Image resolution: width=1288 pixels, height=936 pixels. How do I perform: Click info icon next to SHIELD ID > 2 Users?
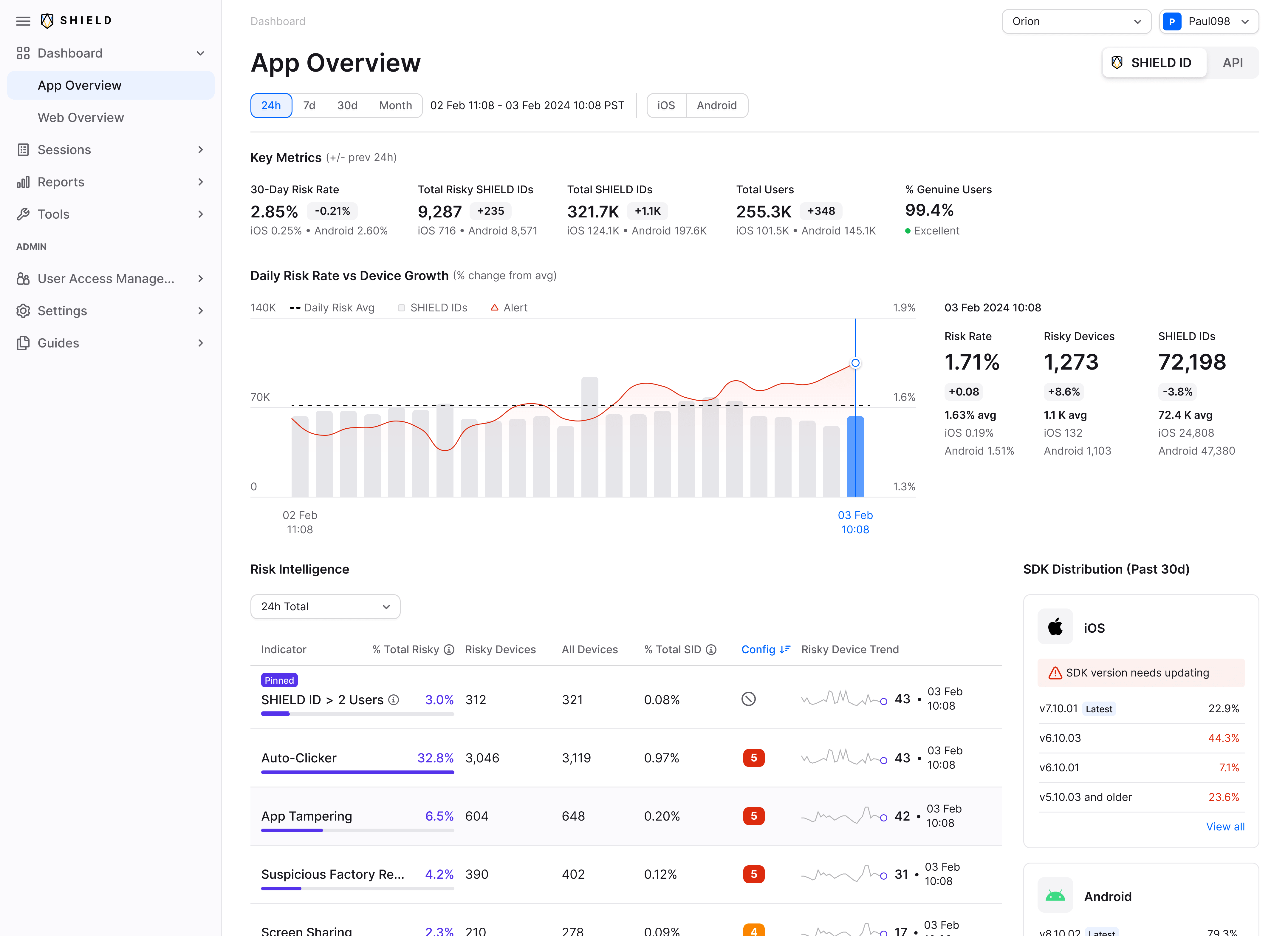coord(394,700)
